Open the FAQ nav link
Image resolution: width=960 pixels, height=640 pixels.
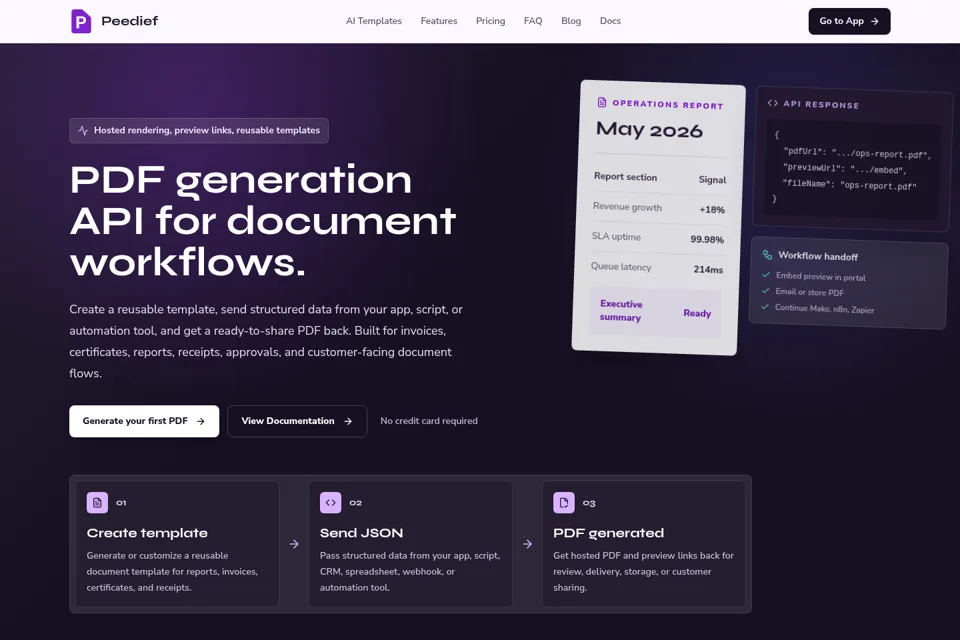533,21
